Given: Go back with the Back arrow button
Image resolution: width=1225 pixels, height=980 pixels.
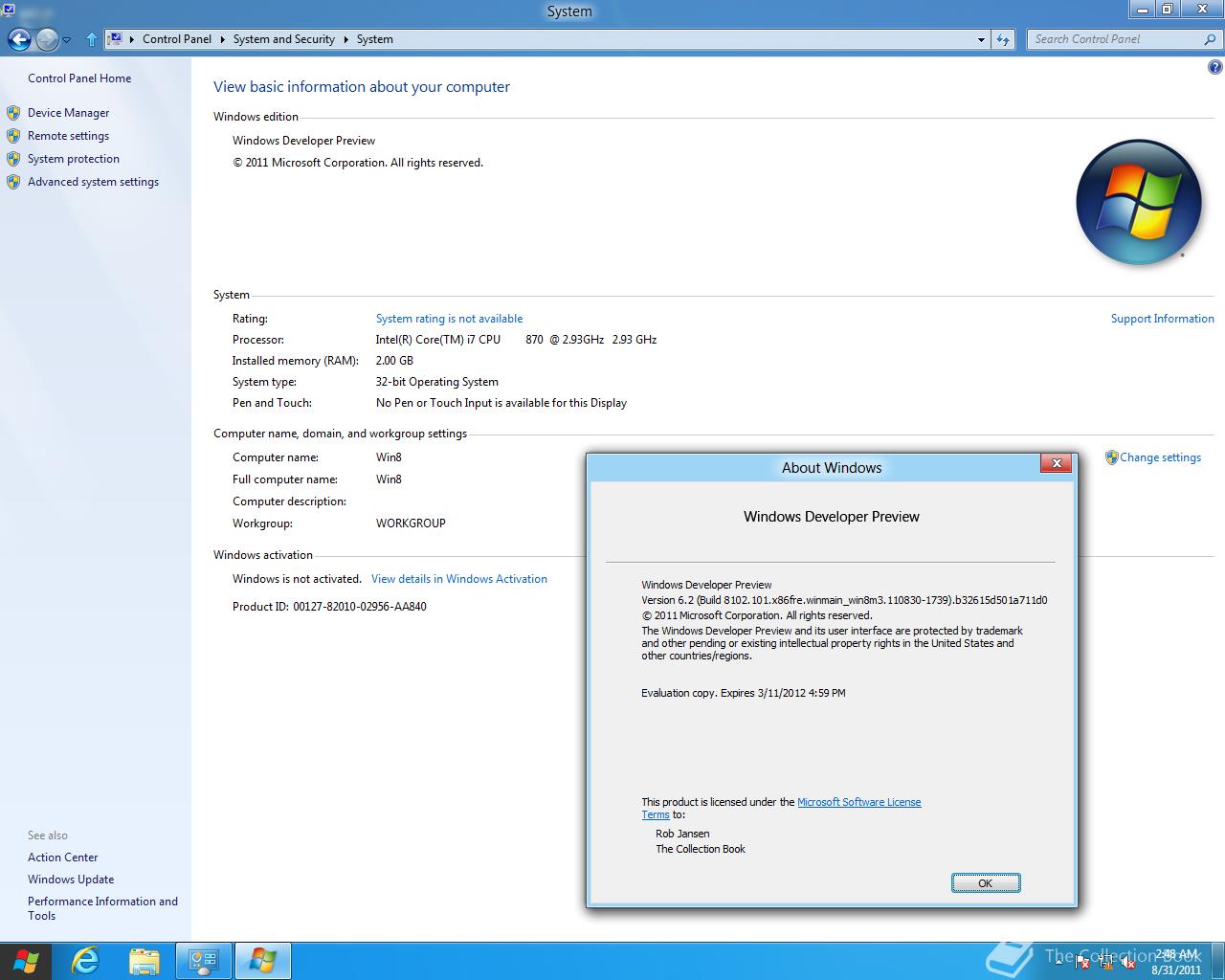Looking at the screenshot, I should [x=19, y=39].
